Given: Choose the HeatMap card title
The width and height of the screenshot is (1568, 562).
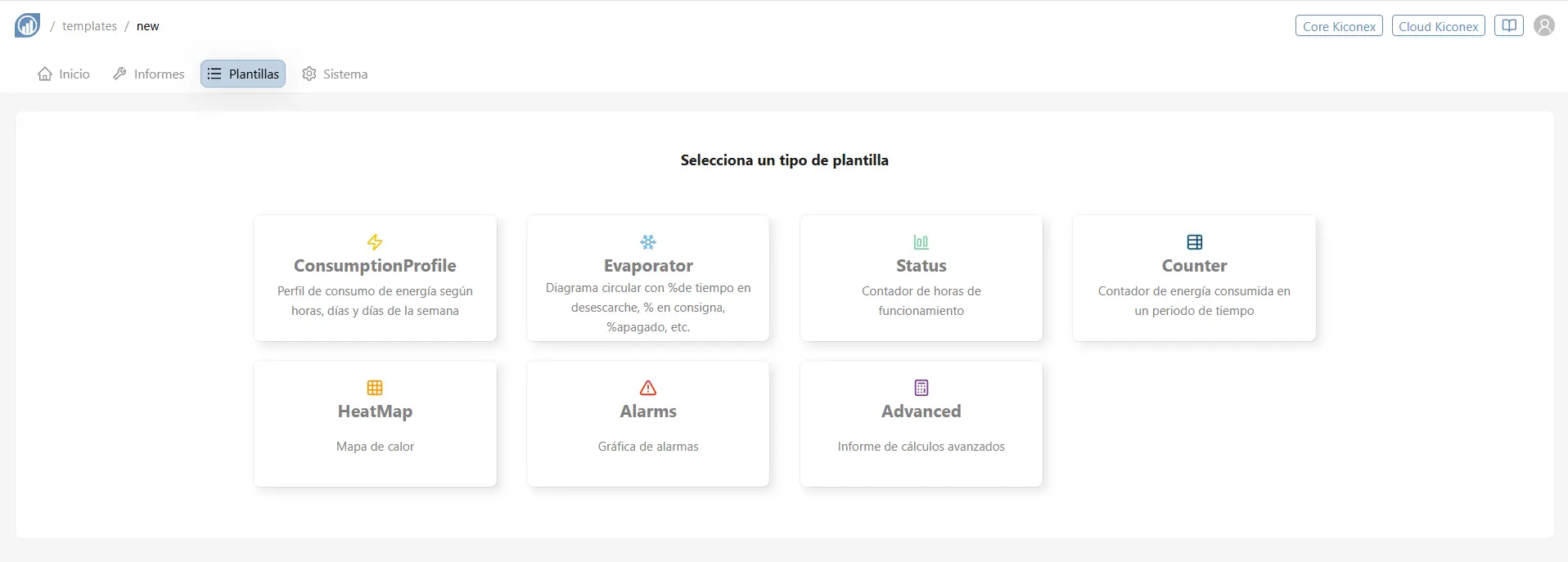Looking at the screenshot, I should [375, 411].
